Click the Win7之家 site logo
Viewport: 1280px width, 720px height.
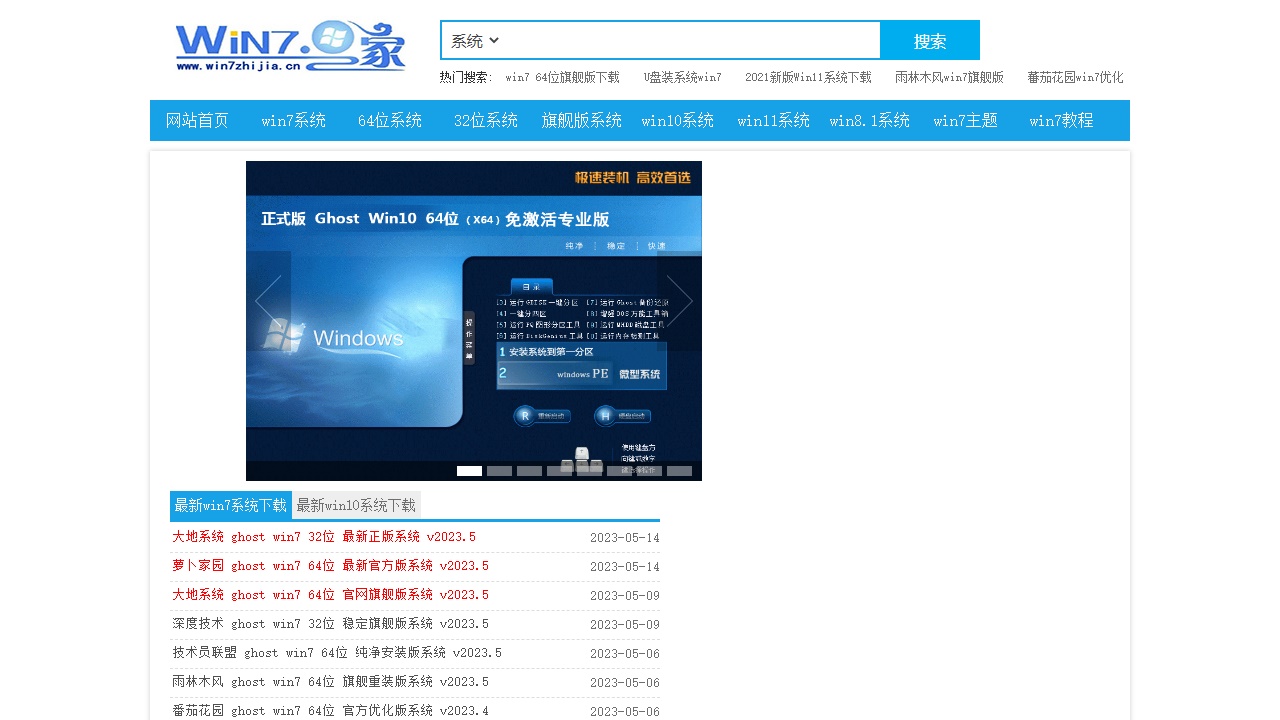[290, 47]
